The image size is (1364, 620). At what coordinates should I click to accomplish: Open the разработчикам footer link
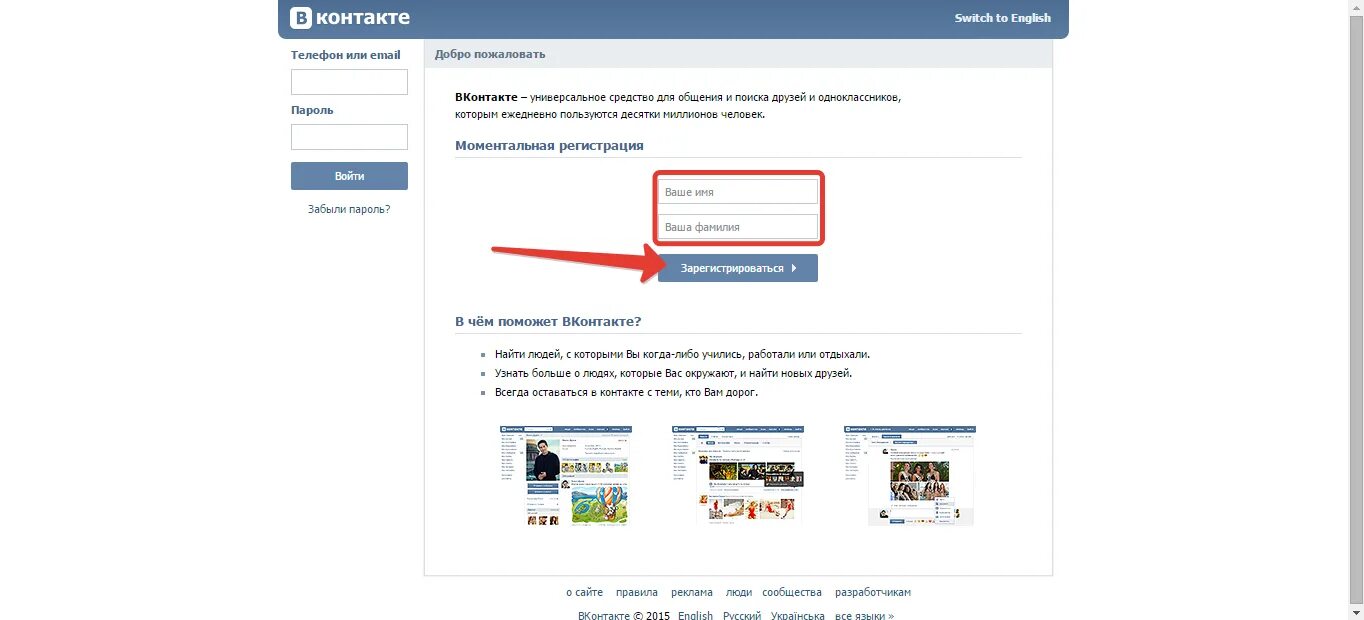(873, 592)
